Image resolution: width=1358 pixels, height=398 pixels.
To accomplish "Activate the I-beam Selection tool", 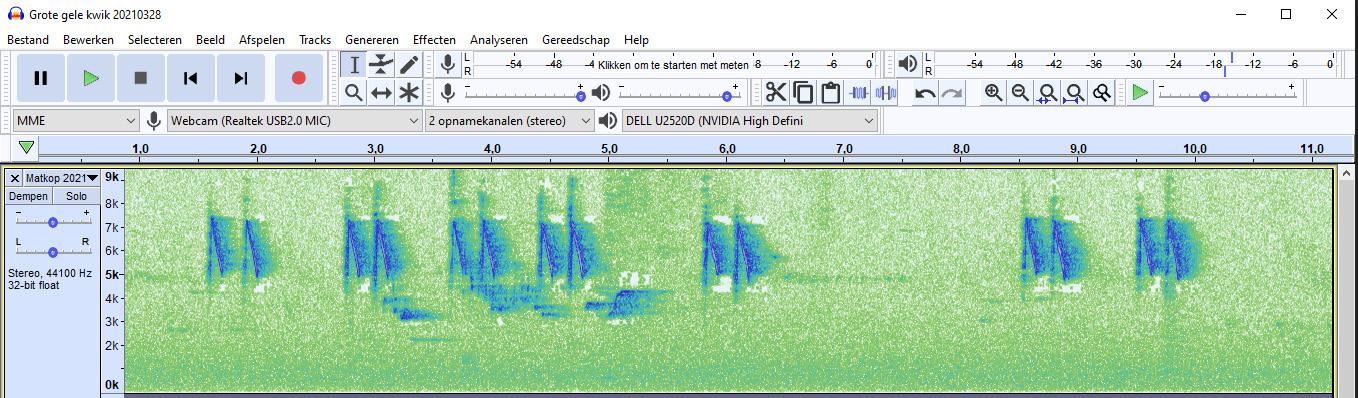I will coord(353,65).
